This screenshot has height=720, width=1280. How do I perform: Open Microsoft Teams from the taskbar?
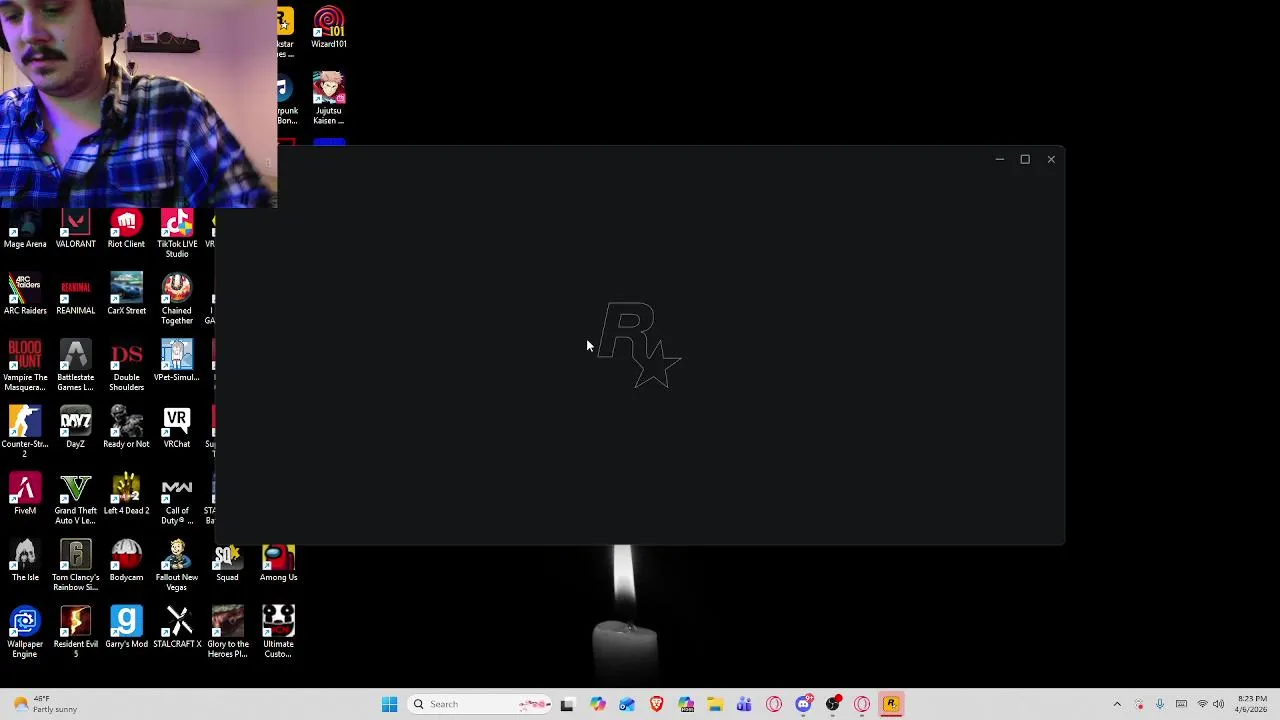click(744, 704)
